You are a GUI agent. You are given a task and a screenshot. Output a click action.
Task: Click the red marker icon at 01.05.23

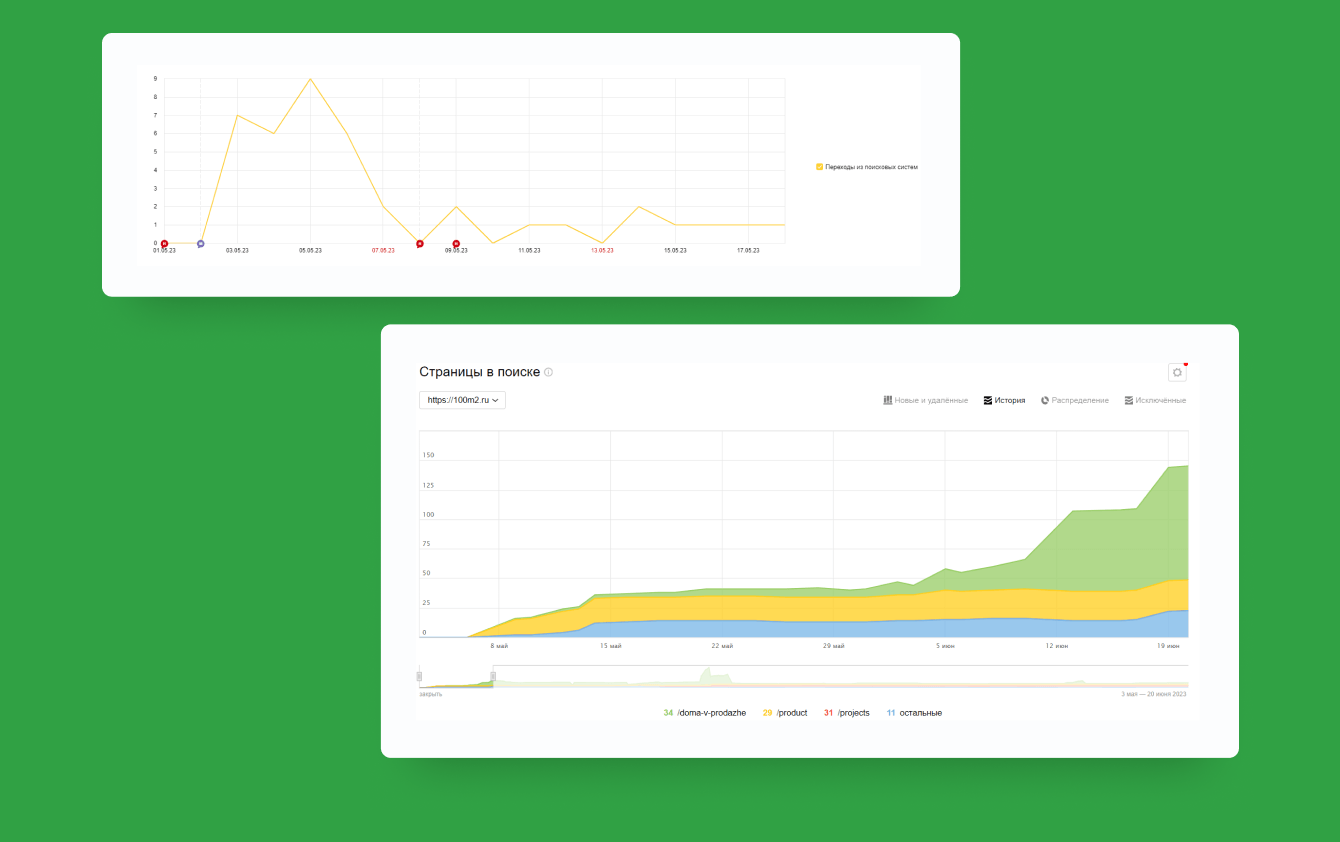[164, 243]
